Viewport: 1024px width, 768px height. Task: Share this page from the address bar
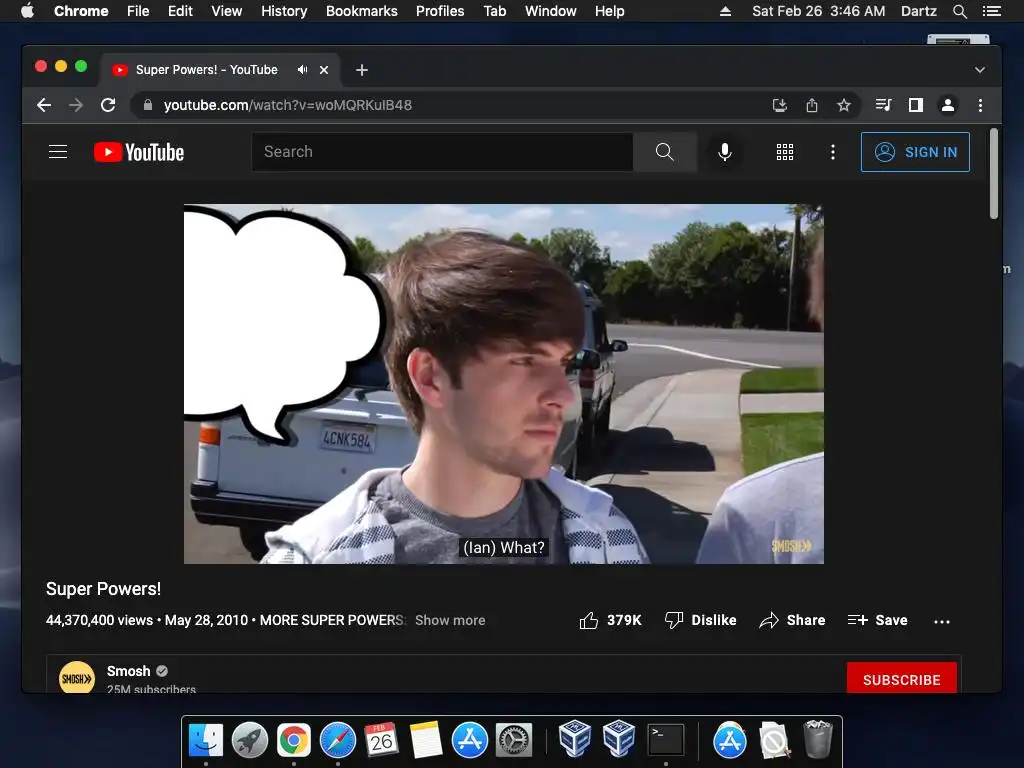[x=812, y=105]
